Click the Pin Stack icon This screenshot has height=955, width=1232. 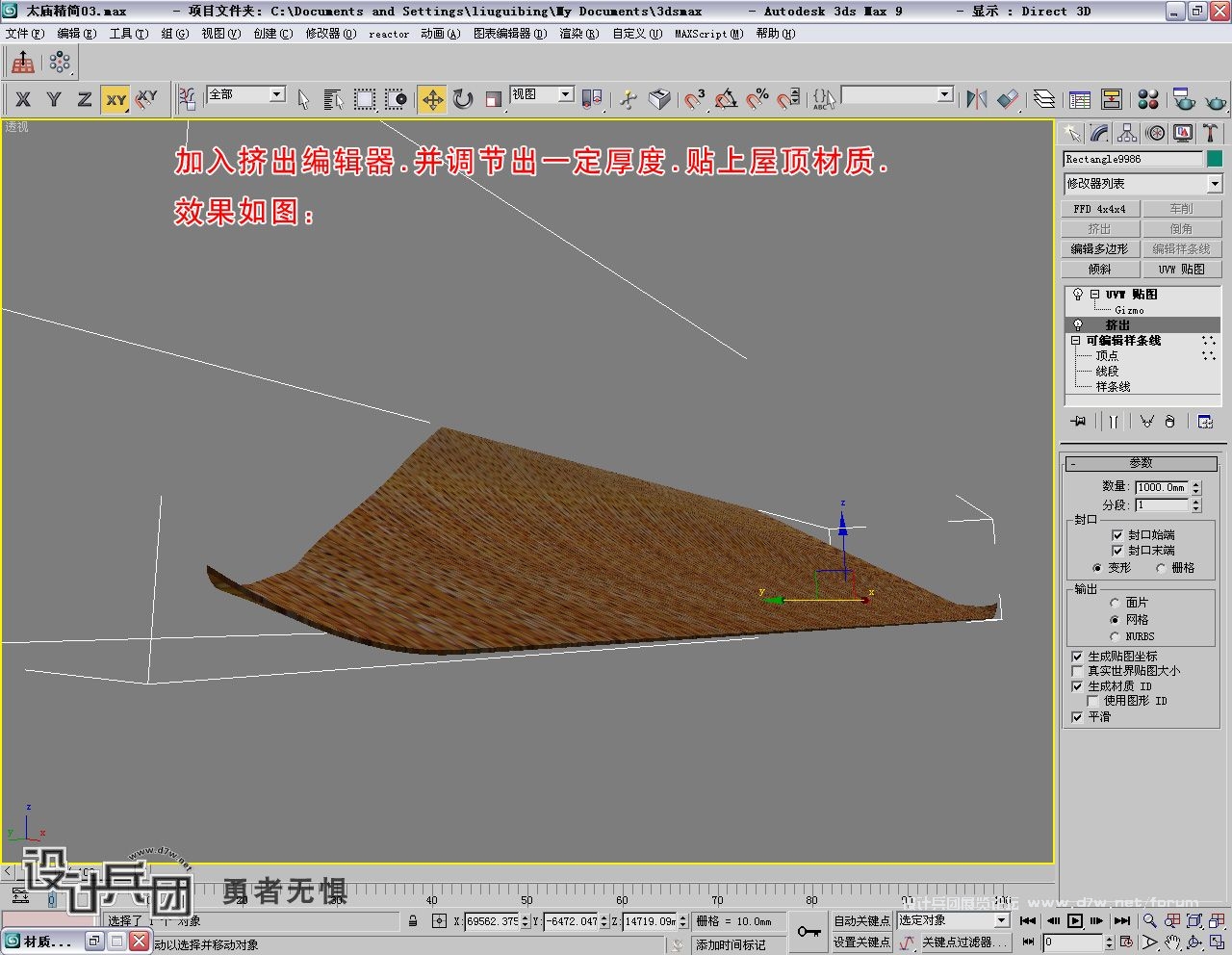(1078, 422)
